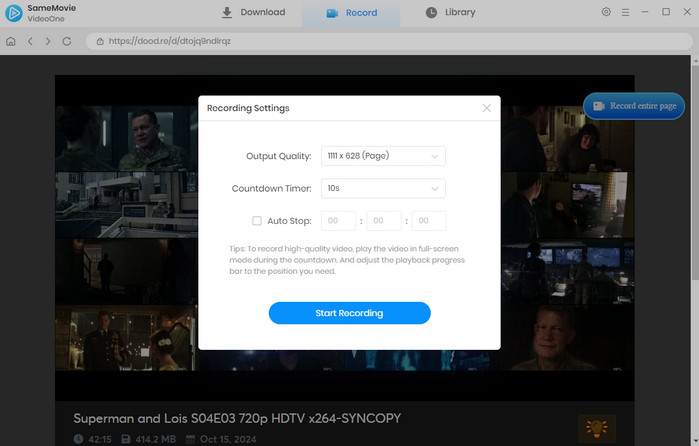Click the video title Superman and Lois
The image size is (699, 446).
pyautogui.click(x=237, y=418)
